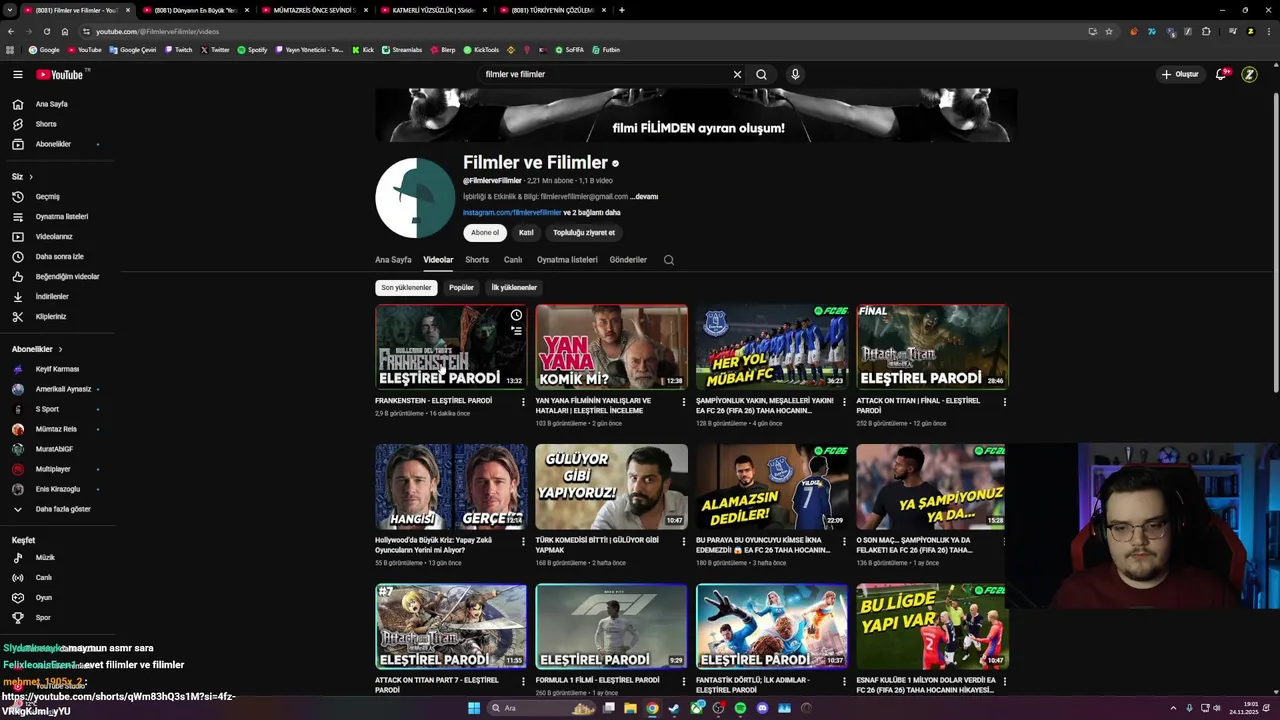Switch to the channel Shorts tab

(x=477, y=260)
